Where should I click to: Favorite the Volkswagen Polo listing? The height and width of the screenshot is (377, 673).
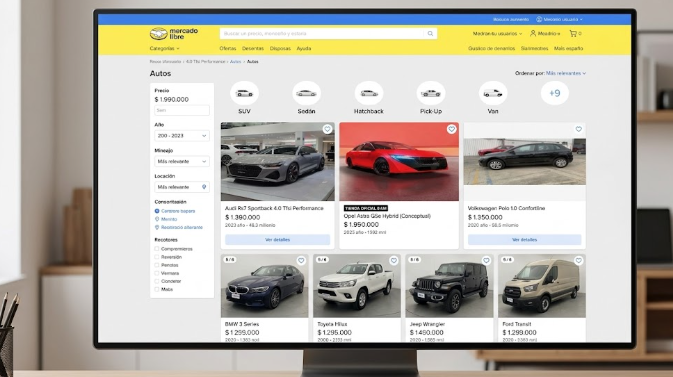[579, 129]
